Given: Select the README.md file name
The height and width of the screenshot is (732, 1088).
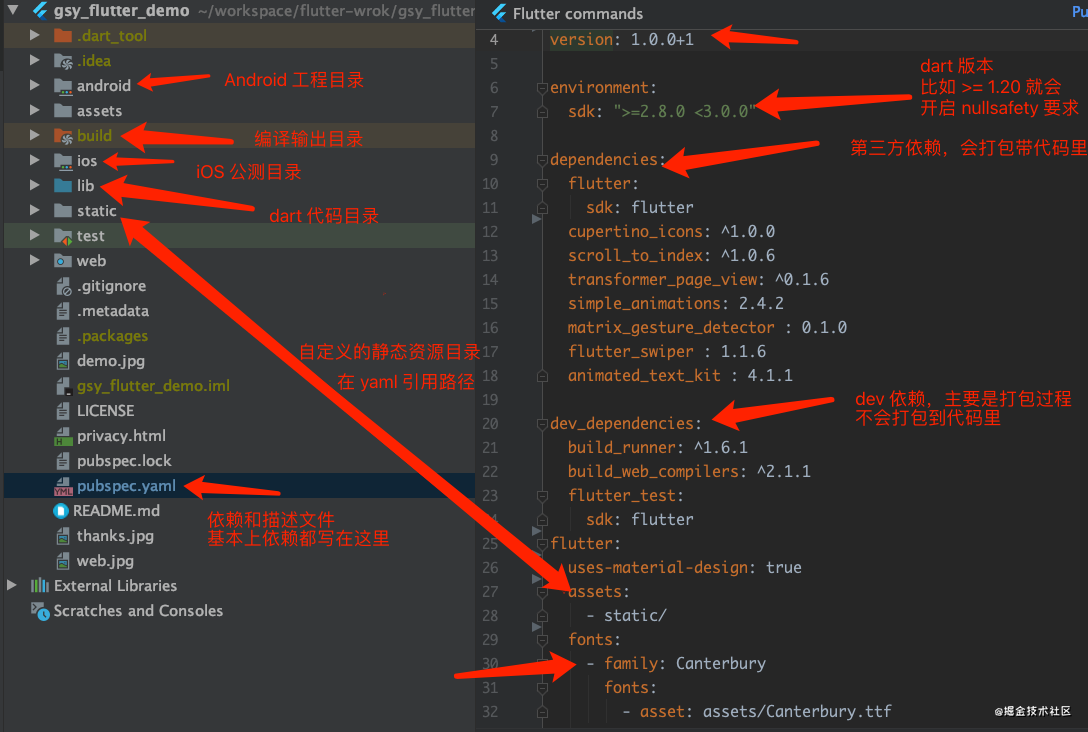Looking at the screenshot, I should 117,511.
